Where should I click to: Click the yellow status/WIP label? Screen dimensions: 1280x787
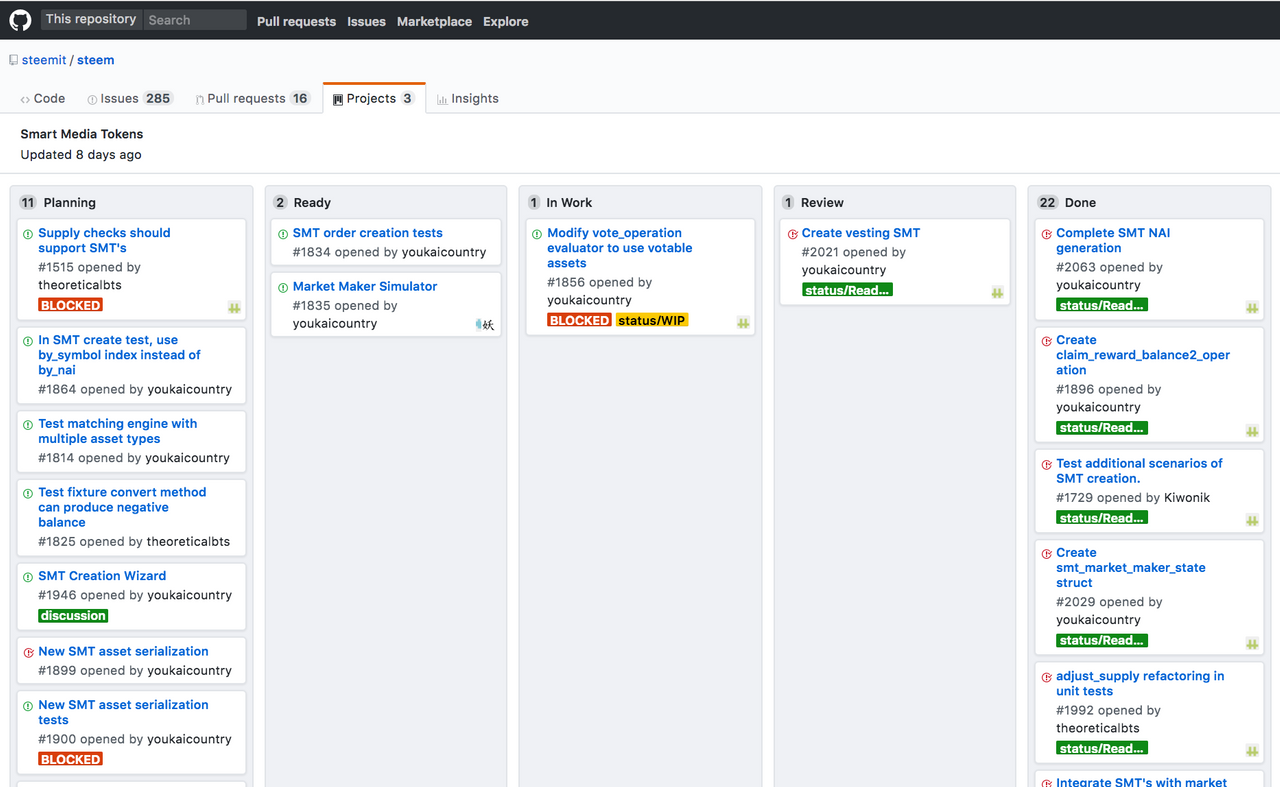click(x=651, y=321)
